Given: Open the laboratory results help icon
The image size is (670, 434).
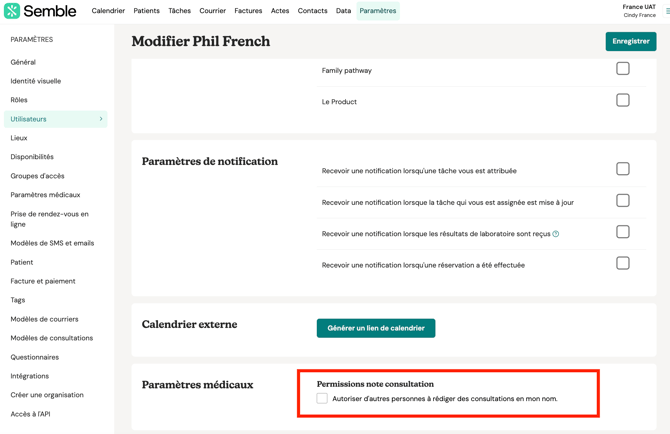Looking at the screenshot, I should pos(556,234).
